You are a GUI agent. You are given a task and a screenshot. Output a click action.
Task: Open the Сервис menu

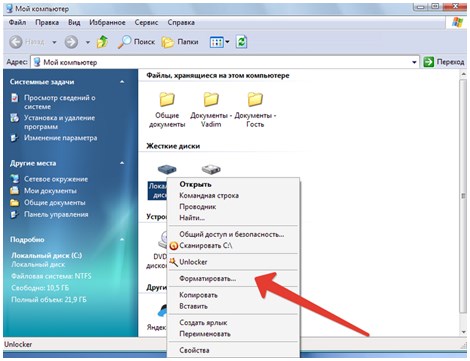tap(146, 22)
